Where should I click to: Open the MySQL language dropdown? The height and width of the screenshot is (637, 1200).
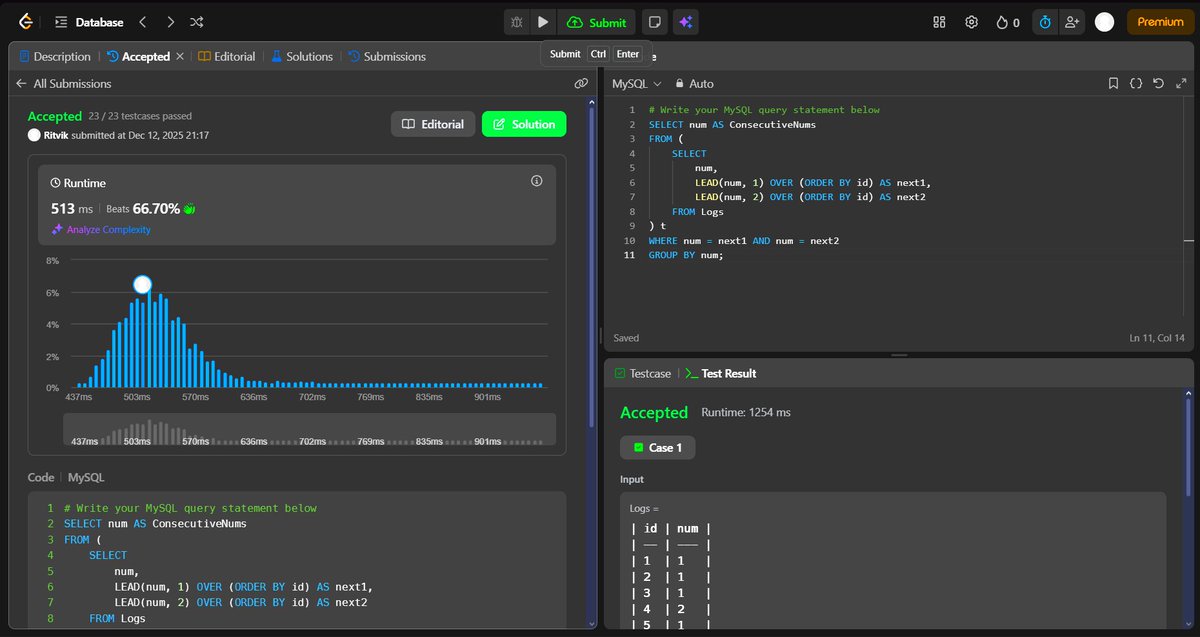(x=637, y=84)
